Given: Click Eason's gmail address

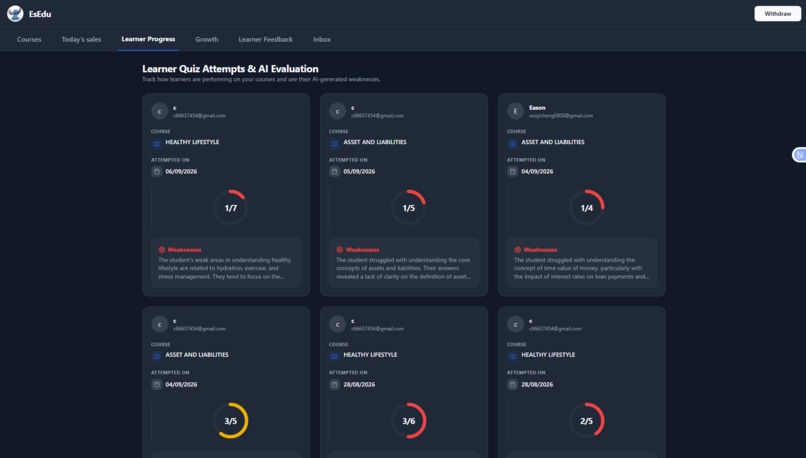Looking at the screenshot, I should [561, 116].
